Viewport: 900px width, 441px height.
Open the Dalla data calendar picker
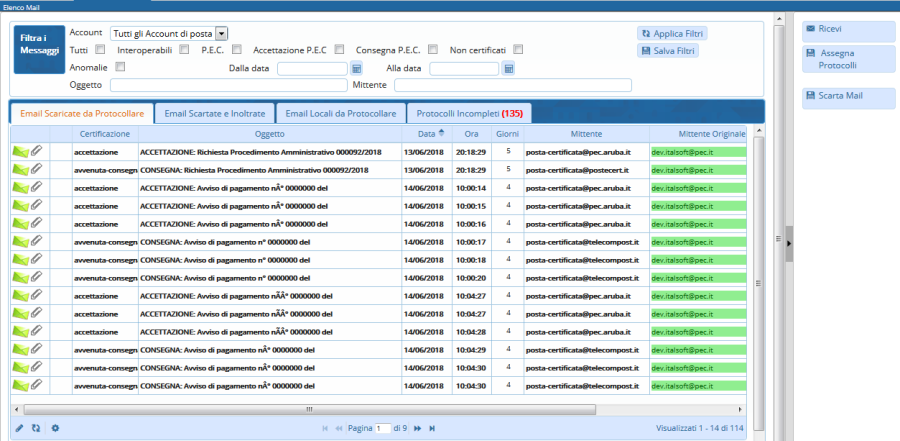click(356, 69)
